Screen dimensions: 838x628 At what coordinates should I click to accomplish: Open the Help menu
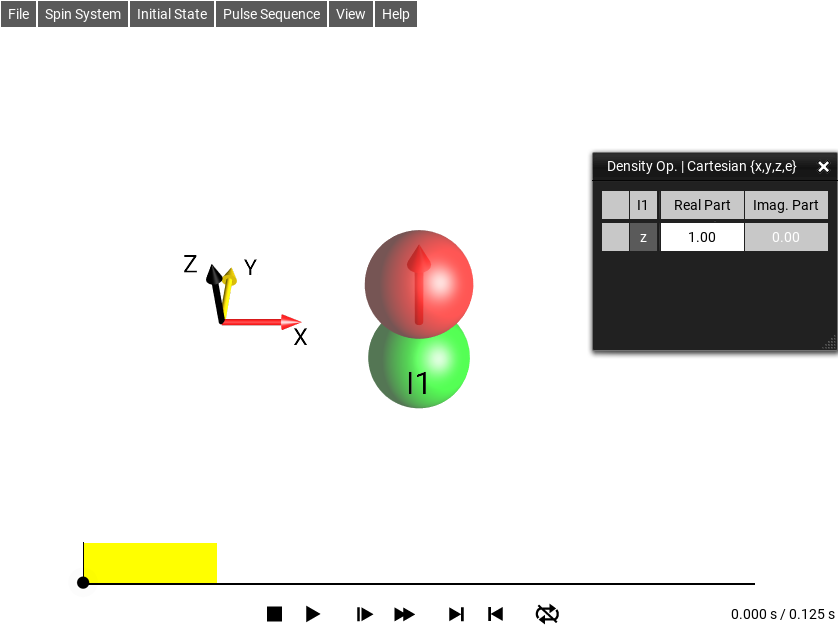(x=396, y=14)
